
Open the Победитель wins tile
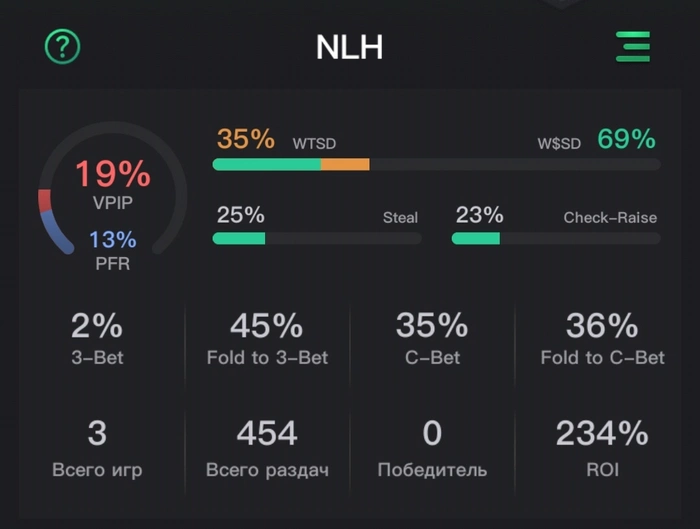(x=432, y=449)
